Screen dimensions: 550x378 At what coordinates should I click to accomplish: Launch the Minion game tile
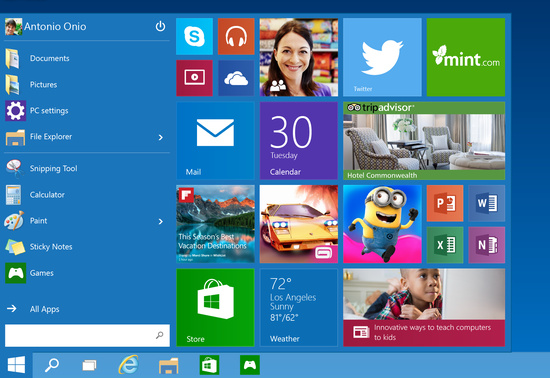(382, 224)
